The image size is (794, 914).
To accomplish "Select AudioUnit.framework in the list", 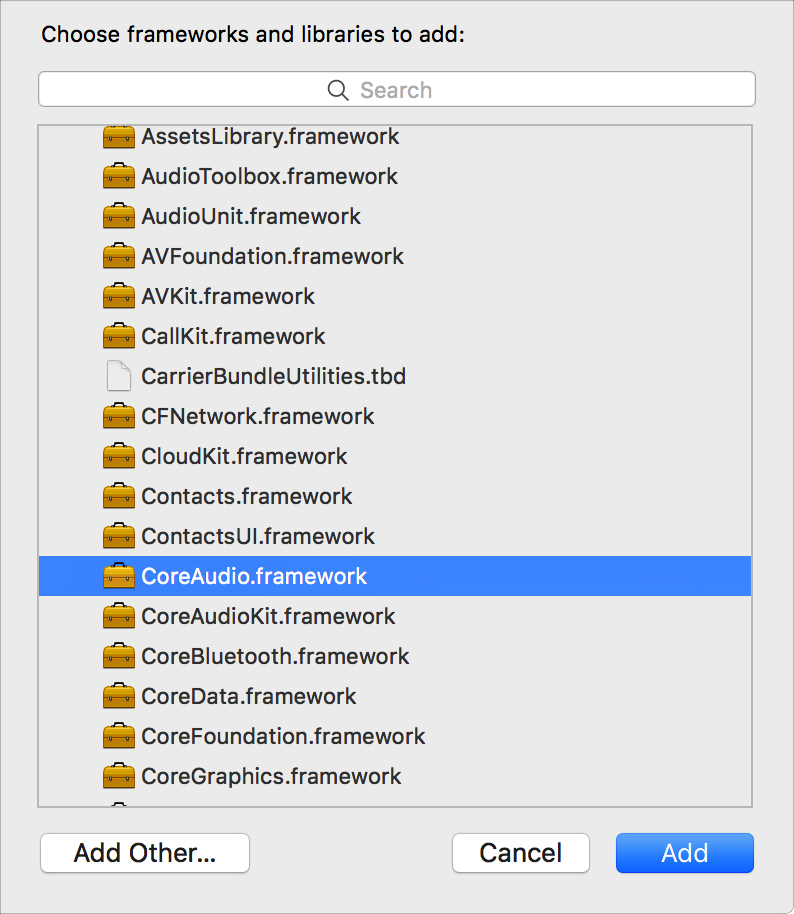I will [251, 216].
